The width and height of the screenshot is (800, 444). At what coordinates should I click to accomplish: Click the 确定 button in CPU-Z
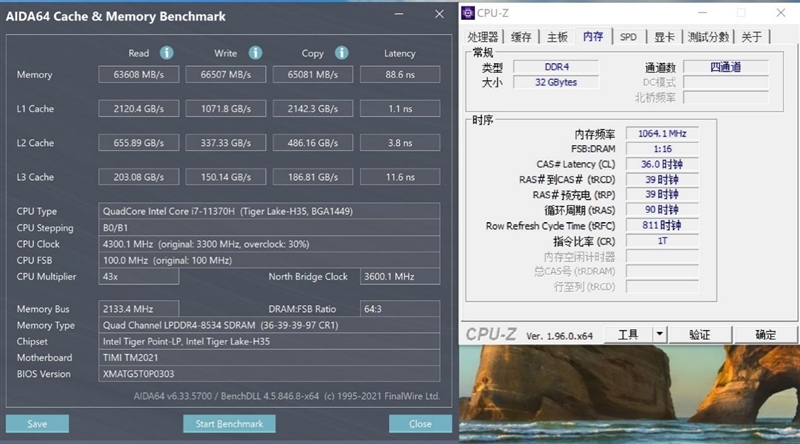click(x=765, y=334)
